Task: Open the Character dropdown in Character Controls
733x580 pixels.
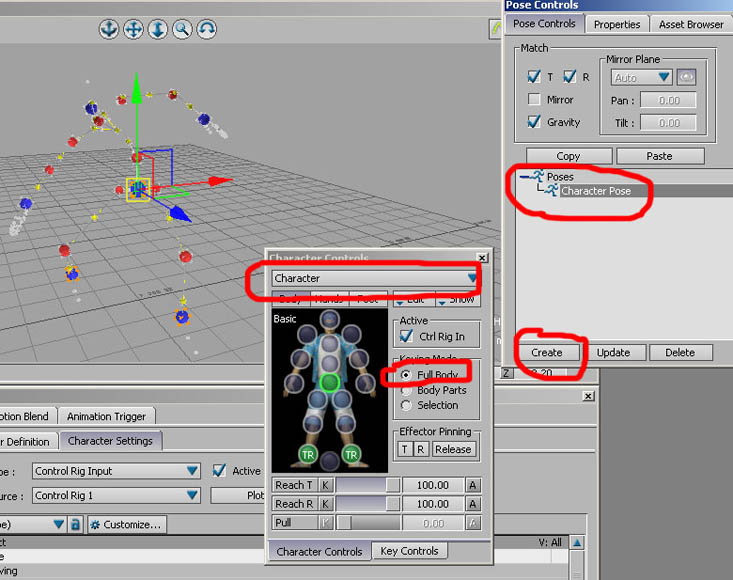Action: [374, 278]
